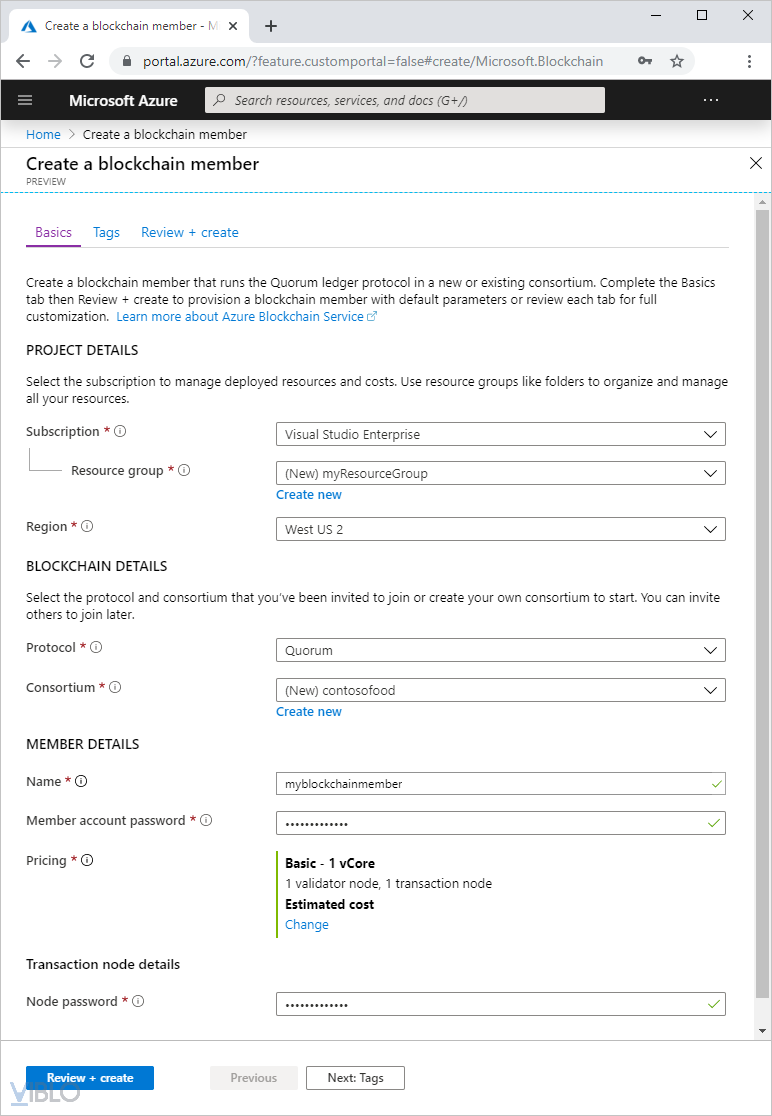Click the Pricing info icon
The image size is (772, 1116).
click(87, 860)
